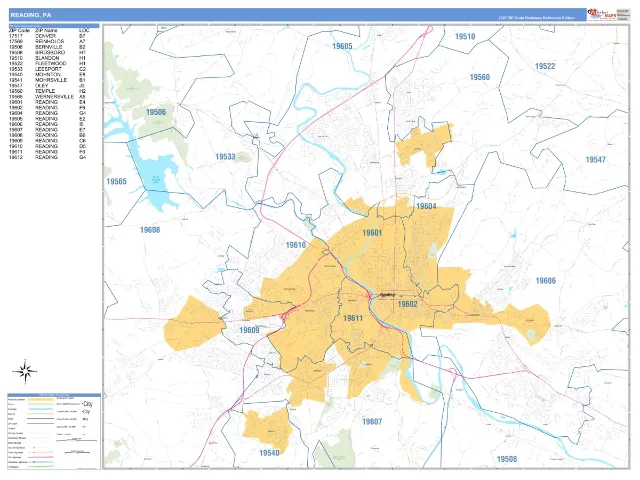
Task: Click the BIRDSBORO row in the ZIP index
Action: (47, 53)
